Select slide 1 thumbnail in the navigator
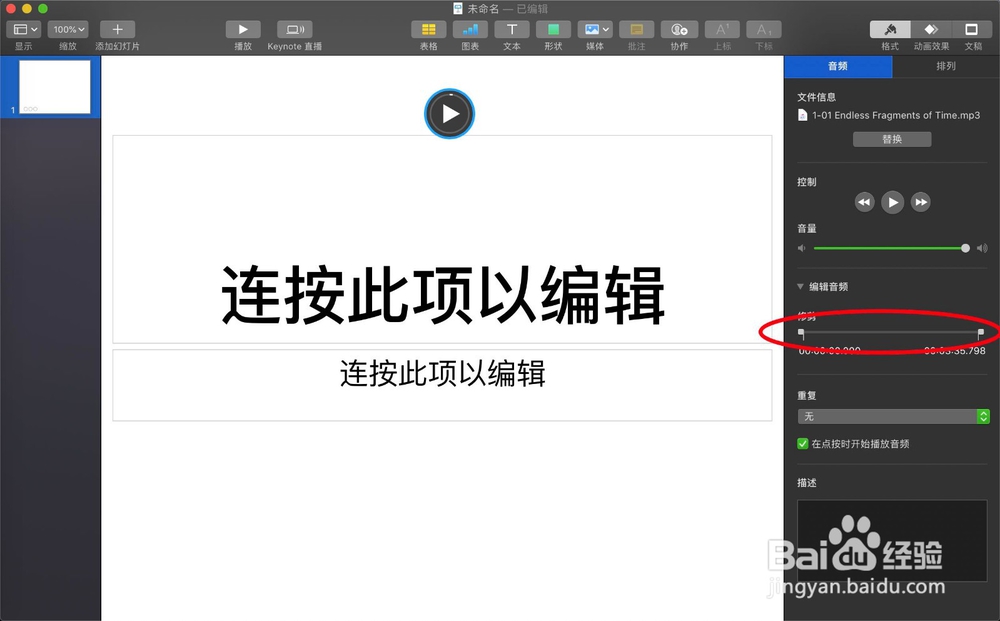The height and width of the screenshot is (621, 1000). click(x=57, y=86)
